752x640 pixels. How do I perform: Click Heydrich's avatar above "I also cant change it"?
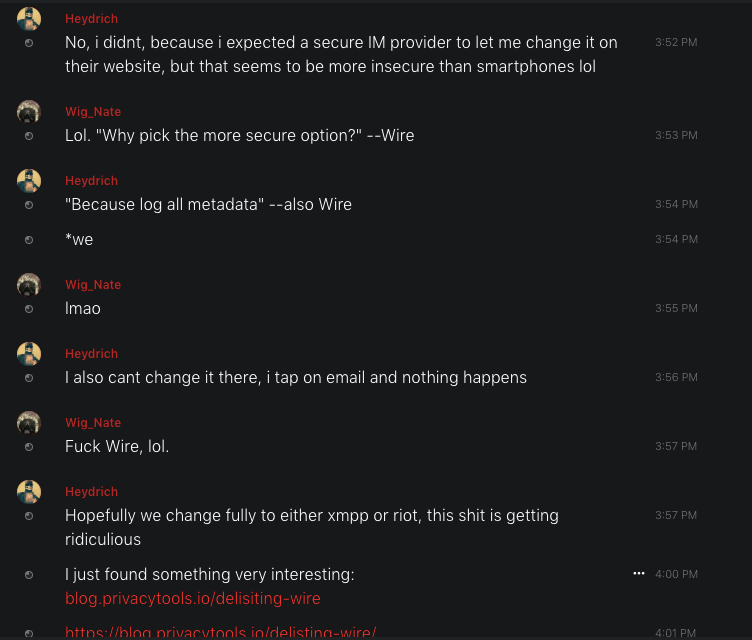coord(29,354)
